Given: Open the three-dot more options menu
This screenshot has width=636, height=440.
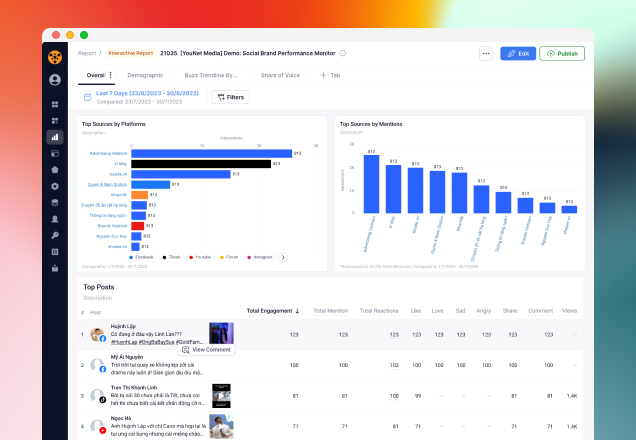Looking at the screenshot, I should (x=486, y=54).
